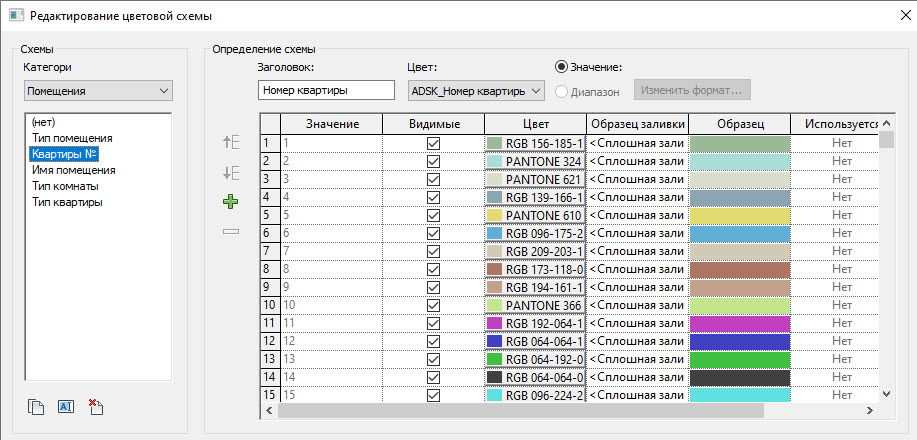This screenshot has height=440, width=917.
Task: Select row header number 7
Action: (270, 251)
